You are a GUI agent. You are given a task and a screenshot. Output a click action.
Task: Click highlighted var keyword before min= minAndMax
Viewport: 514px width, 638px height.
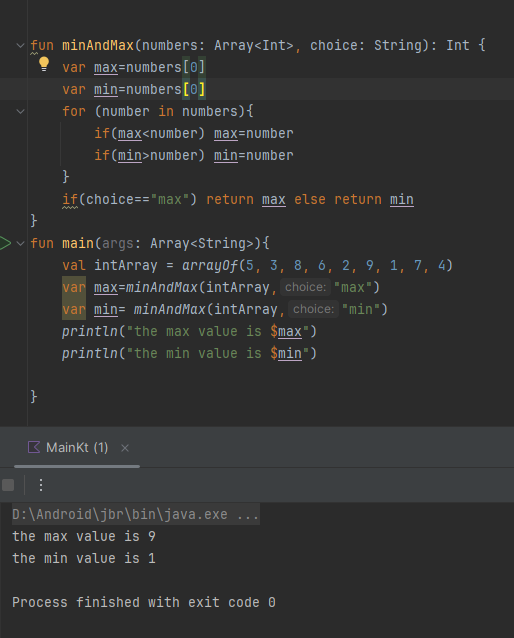(x=74, y=309)
